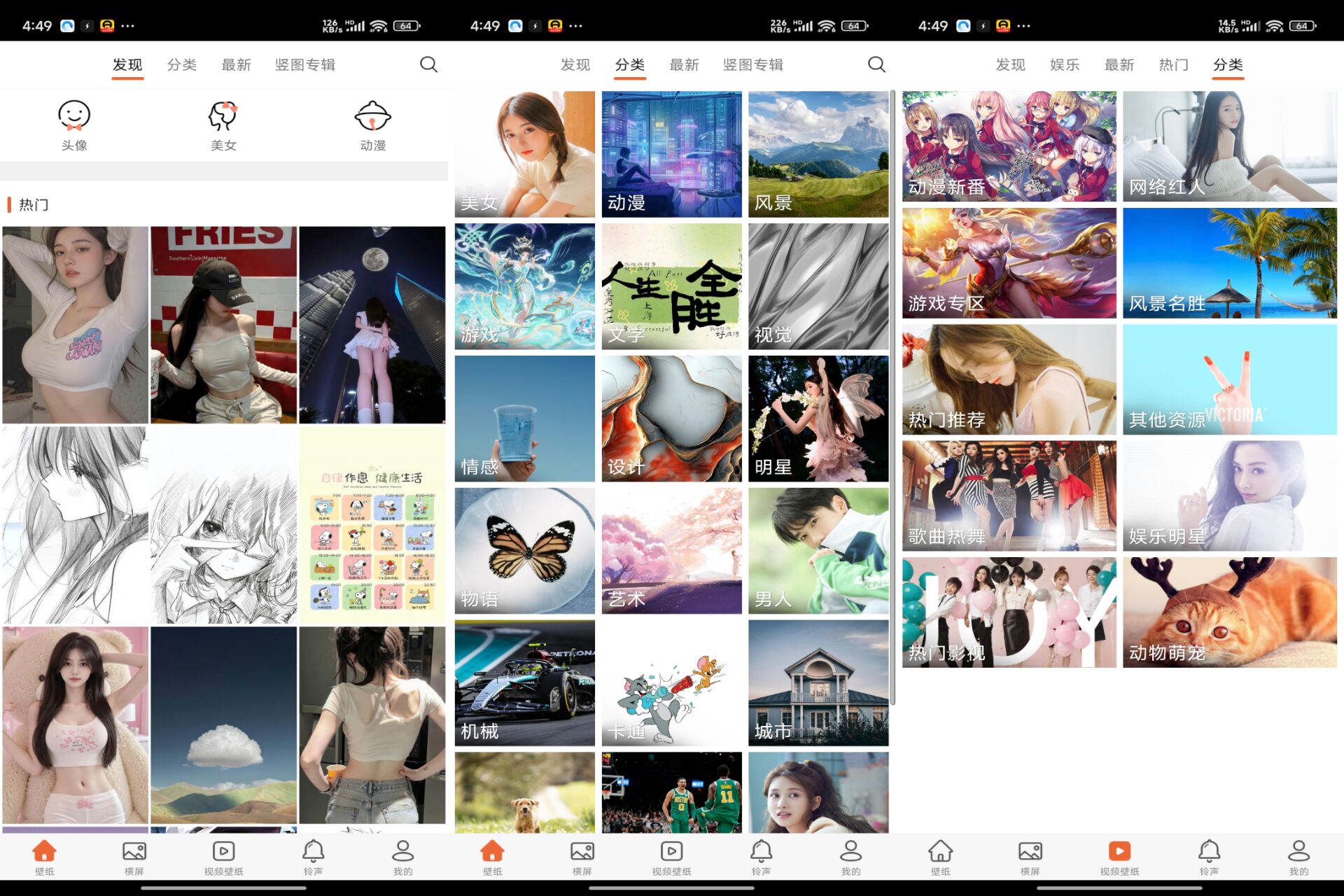The height and width of the screenshot is (896, 1344).
Task: Select the 机械 race car category
Action: [525, 682]
